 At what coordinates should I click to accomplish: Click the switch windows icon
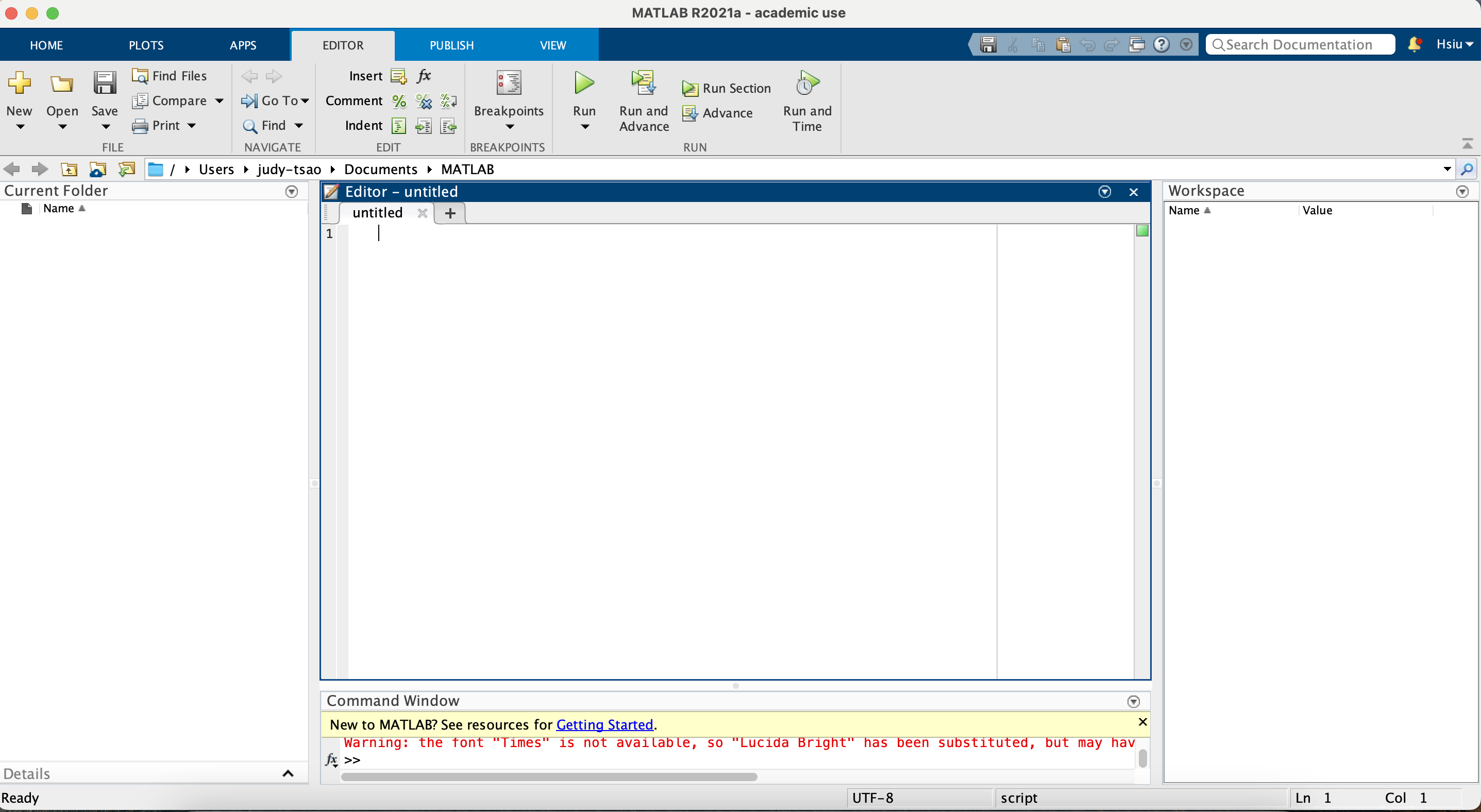point(1137,45)
